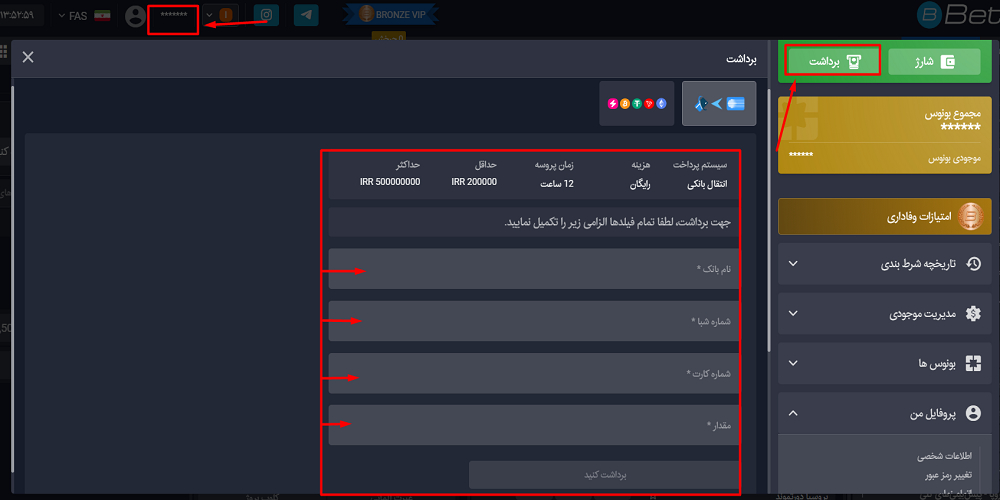Viewport: 1000px width, 500px height.
Task: Click the BetB site logo
Action: pos(957,15)
